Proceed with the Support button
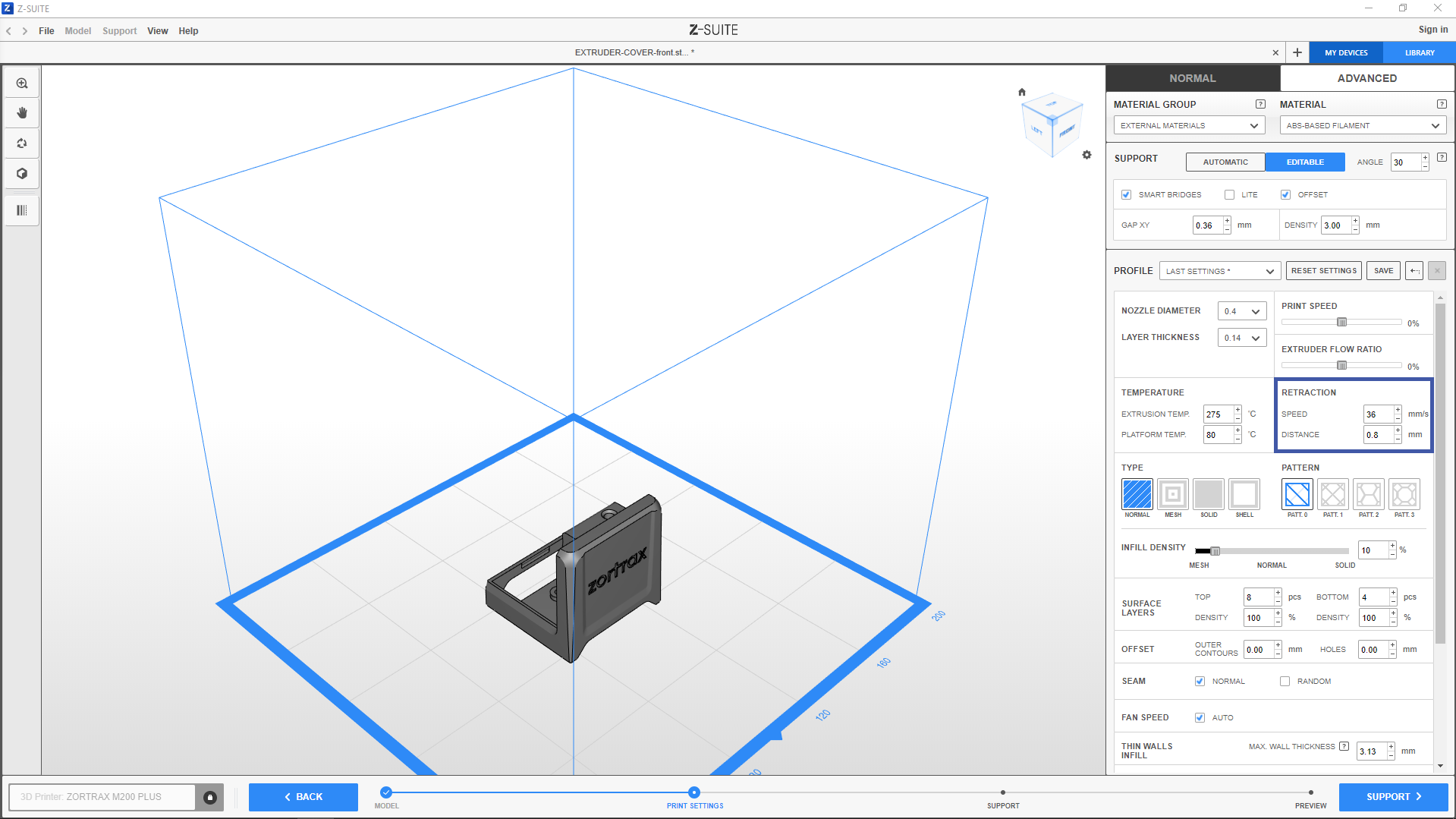The height and width of the screenshot is (819, 1456). [x=1393, y=797]
